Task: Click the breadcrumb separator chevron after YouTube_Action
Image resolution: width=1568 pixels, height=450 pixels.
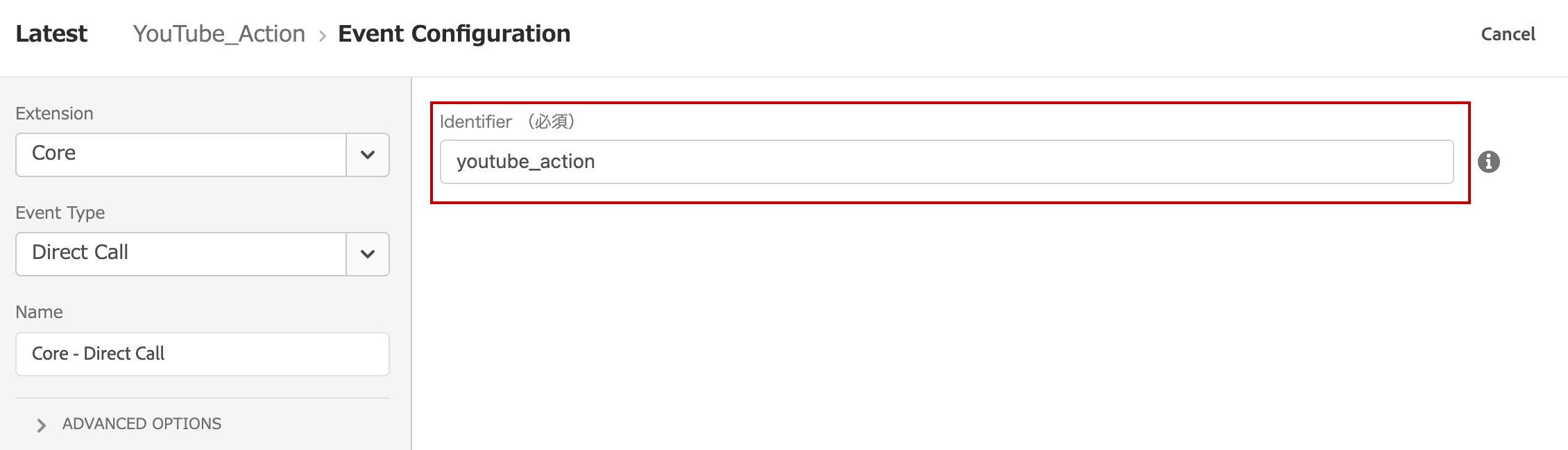Action: (322, 35)
